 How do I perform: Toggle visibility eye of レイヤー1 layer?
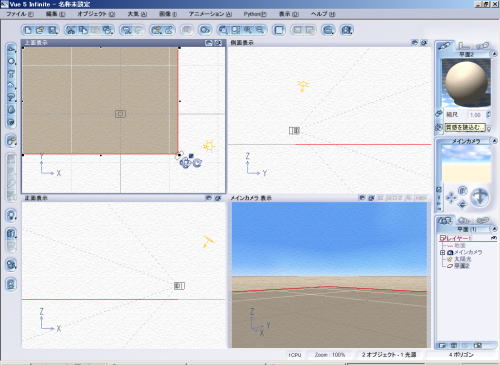(494, 238)
